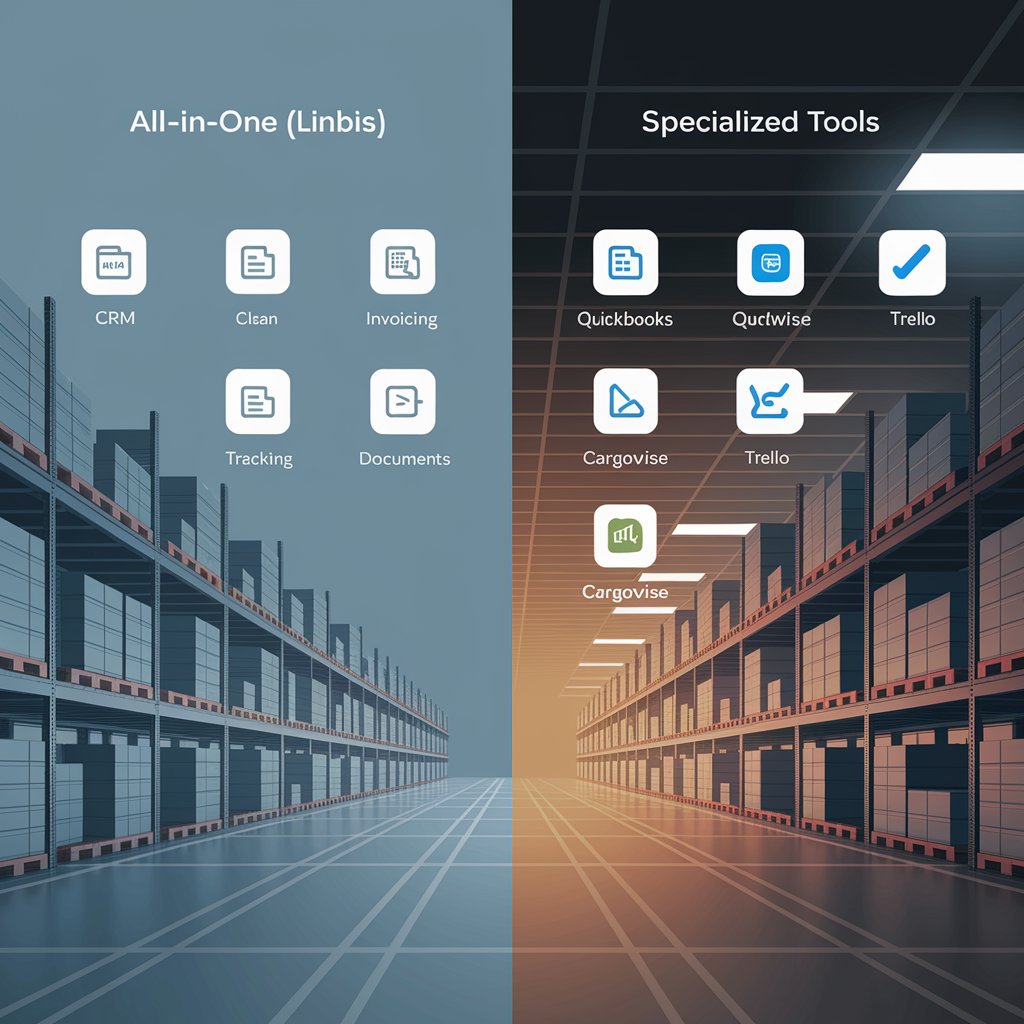
Task: Click the Quctwise label
Action: click(x=771, y=319)
